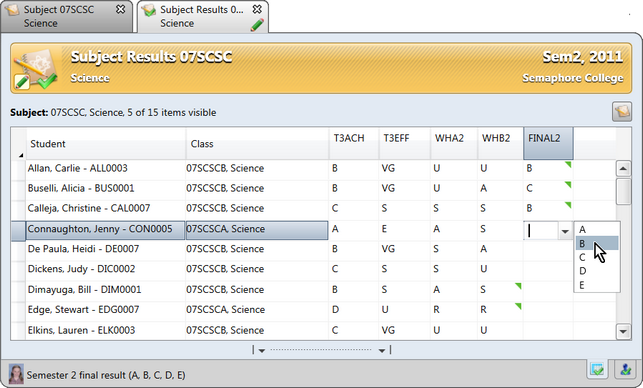Choose grade D in the grade list
This screenshot has width=643, height=388.
click(597, 271)
